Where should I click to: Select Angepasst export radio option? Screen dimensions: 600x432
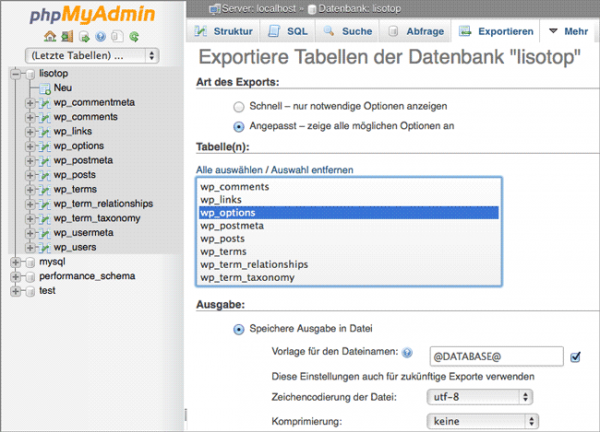pos(239,127)
